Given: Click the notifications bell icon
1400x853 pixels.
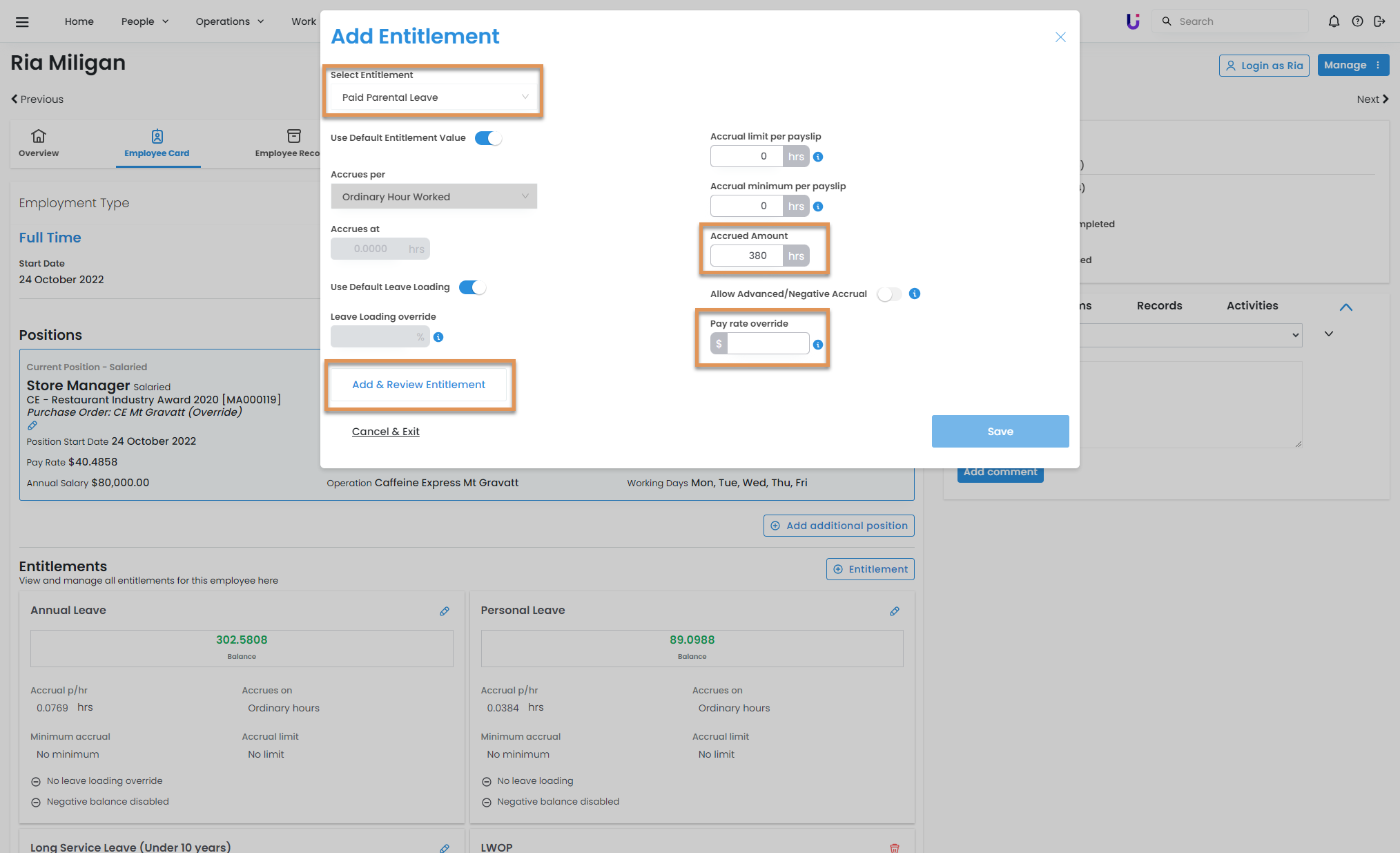Looking at the screenshot, I should click(x=1334, y=21).
